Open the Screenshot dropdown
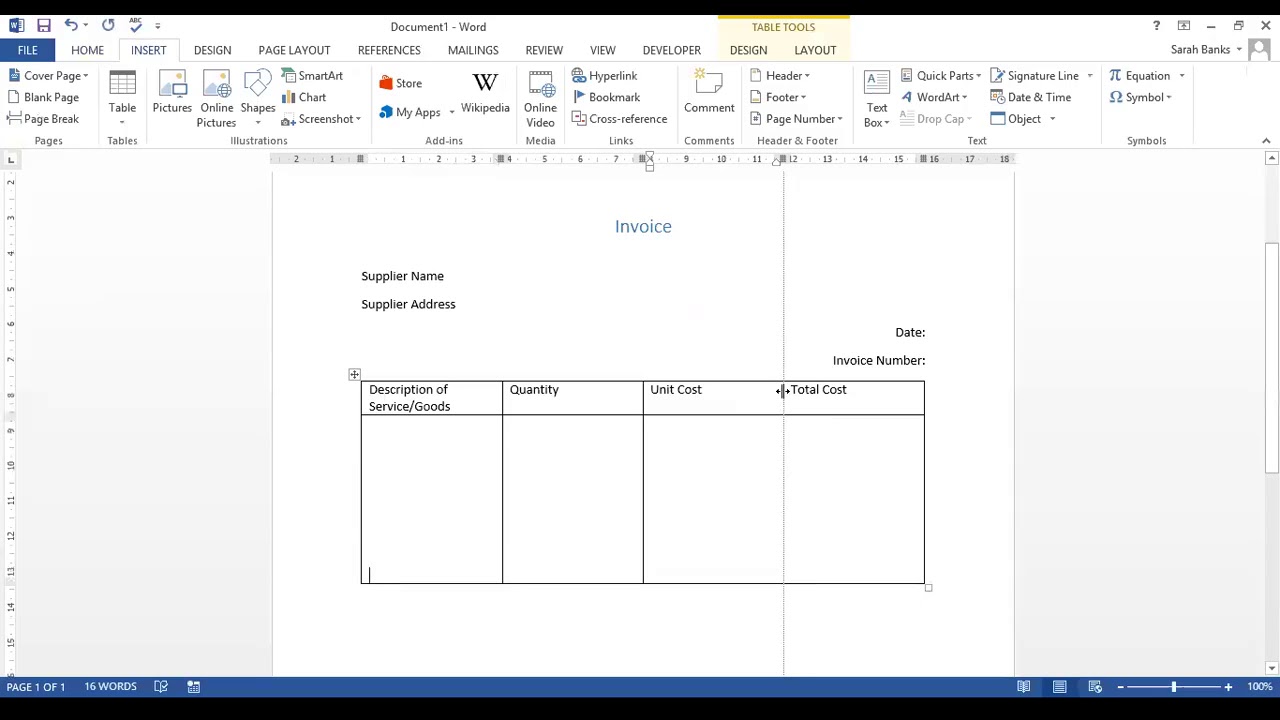This screenshot has height=720, width=1280. tap(321, 119)
